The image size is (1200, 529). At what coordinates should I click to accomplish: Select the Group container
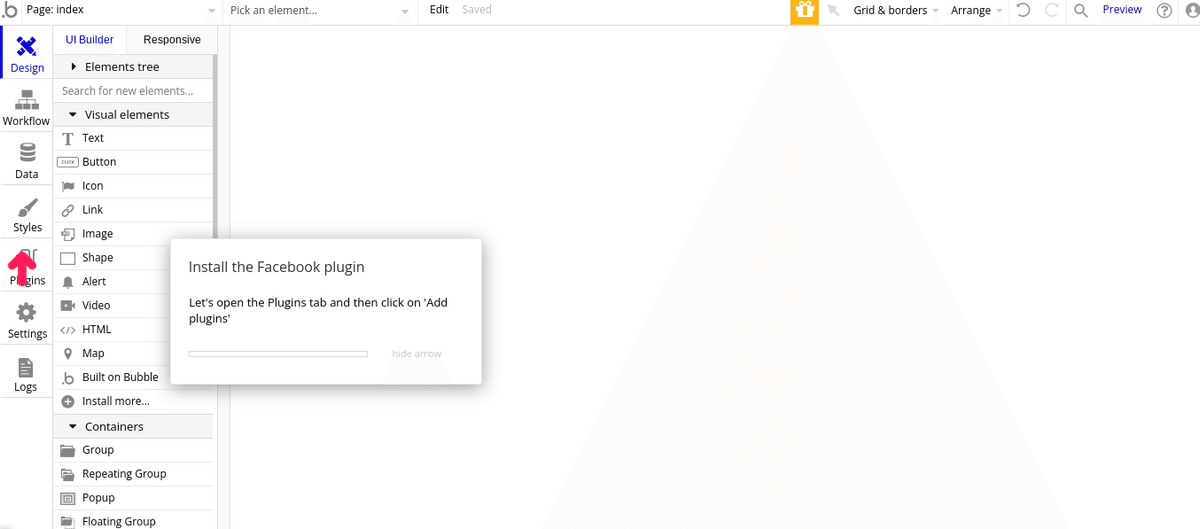click(133, 450)
